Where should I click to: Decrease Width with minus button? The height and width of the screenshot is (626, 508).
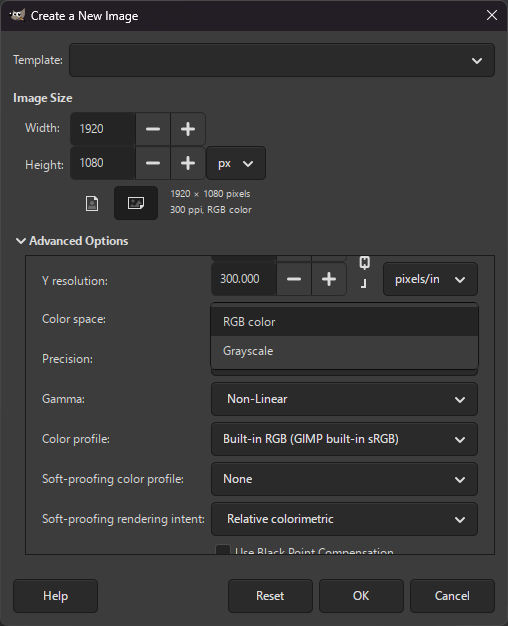(153, 129)
